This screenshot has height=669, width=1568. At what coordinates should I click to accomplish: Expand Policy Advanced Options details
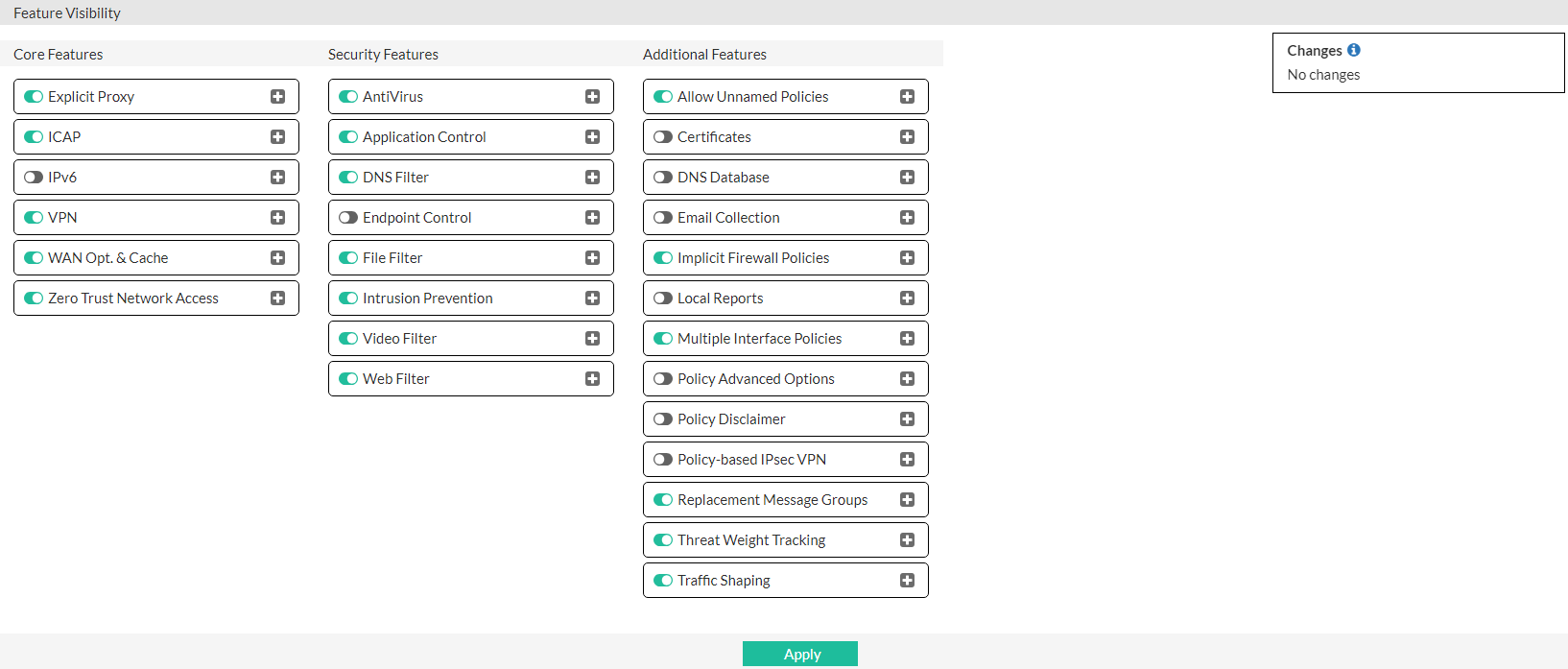(x=907, y=378)
